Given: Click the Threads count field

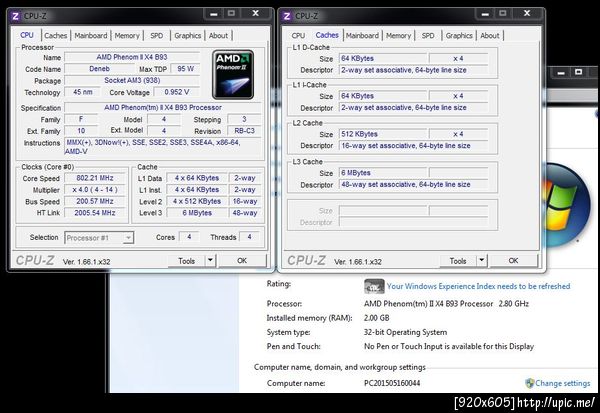Looking at the screenshot, I should (249, 237).
